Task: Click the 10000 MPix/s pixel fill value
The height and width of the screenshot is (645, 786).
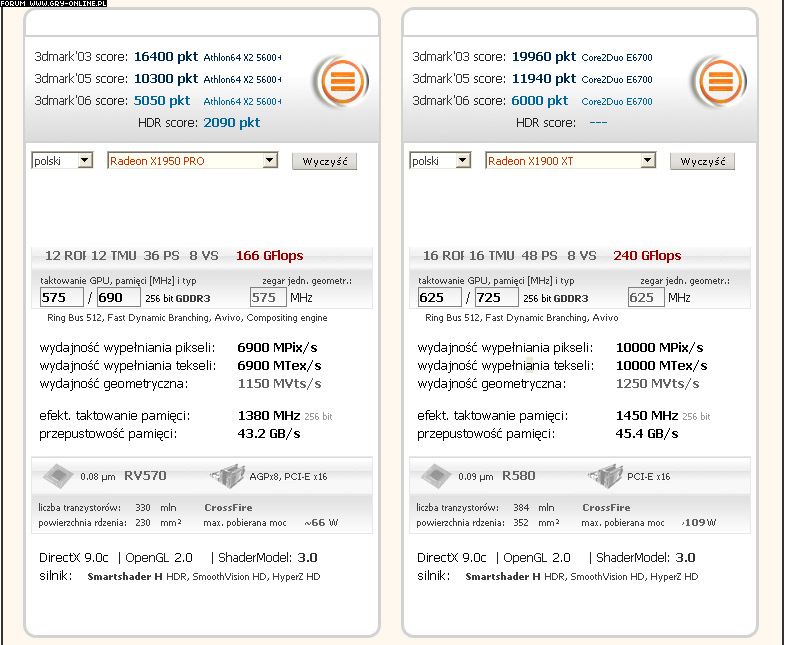Action: (660, 348)
